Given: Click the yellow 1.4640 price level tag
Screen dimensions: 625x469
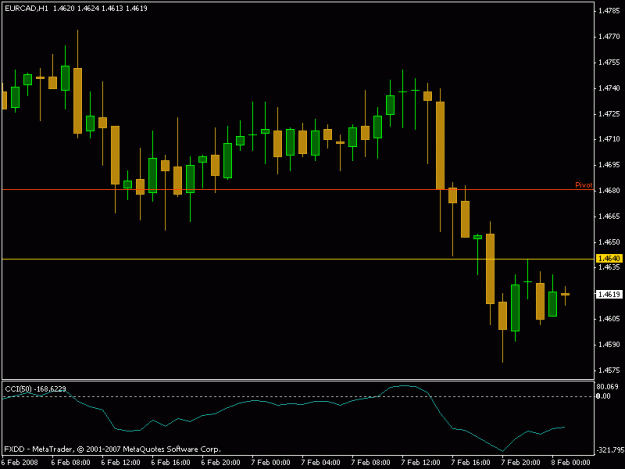Looking at the screenshot, I should click(609, 259).
